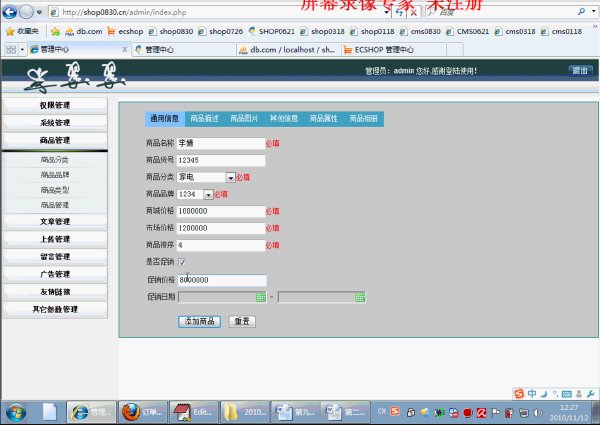Click the 商品货号 field containing 12345
The height and width of the screenshot is (425, 600).
pyautogui.click(x=221, y=160)
